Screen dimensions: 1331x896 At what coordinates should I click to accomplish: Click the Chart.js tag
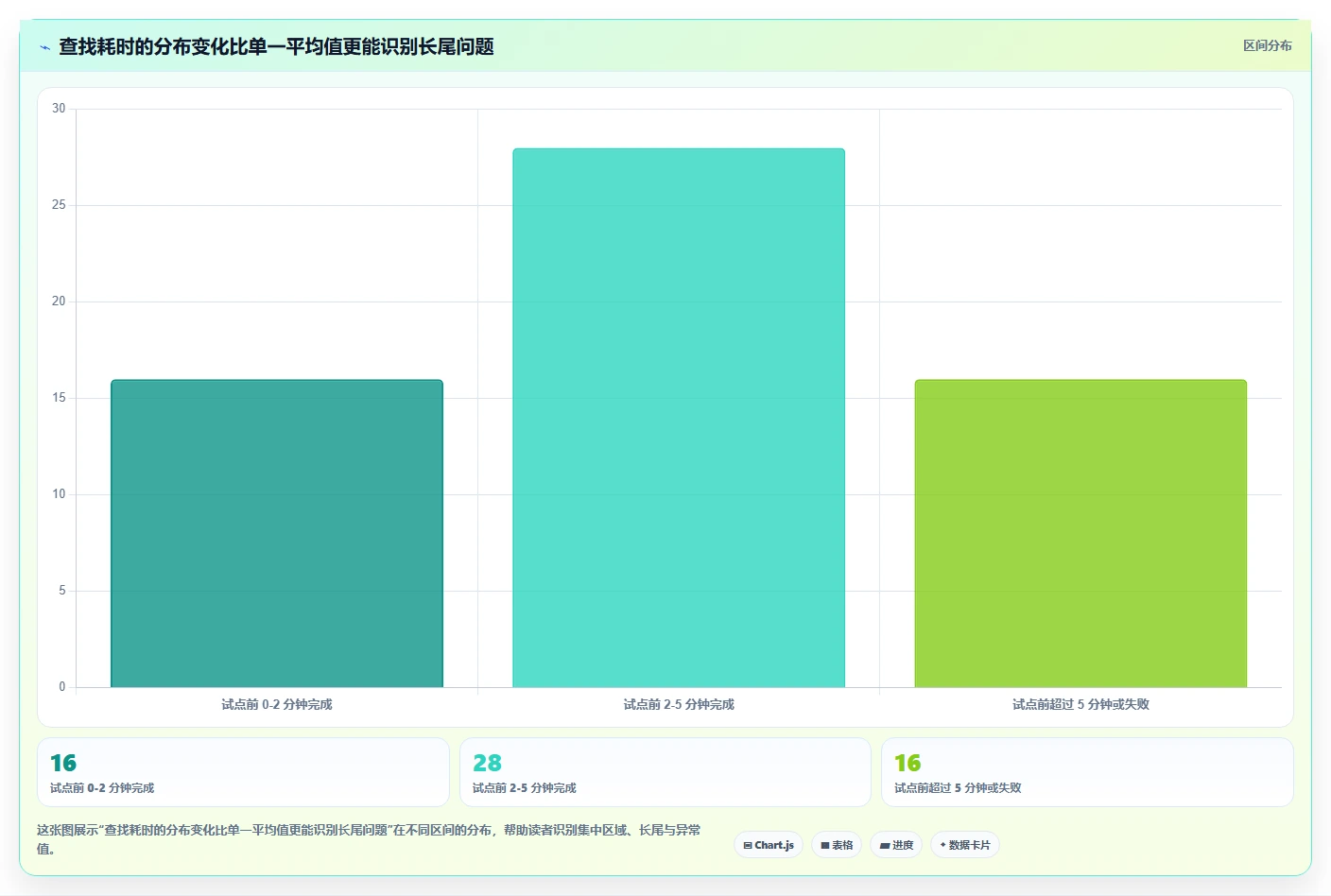(x=769, y=845)
